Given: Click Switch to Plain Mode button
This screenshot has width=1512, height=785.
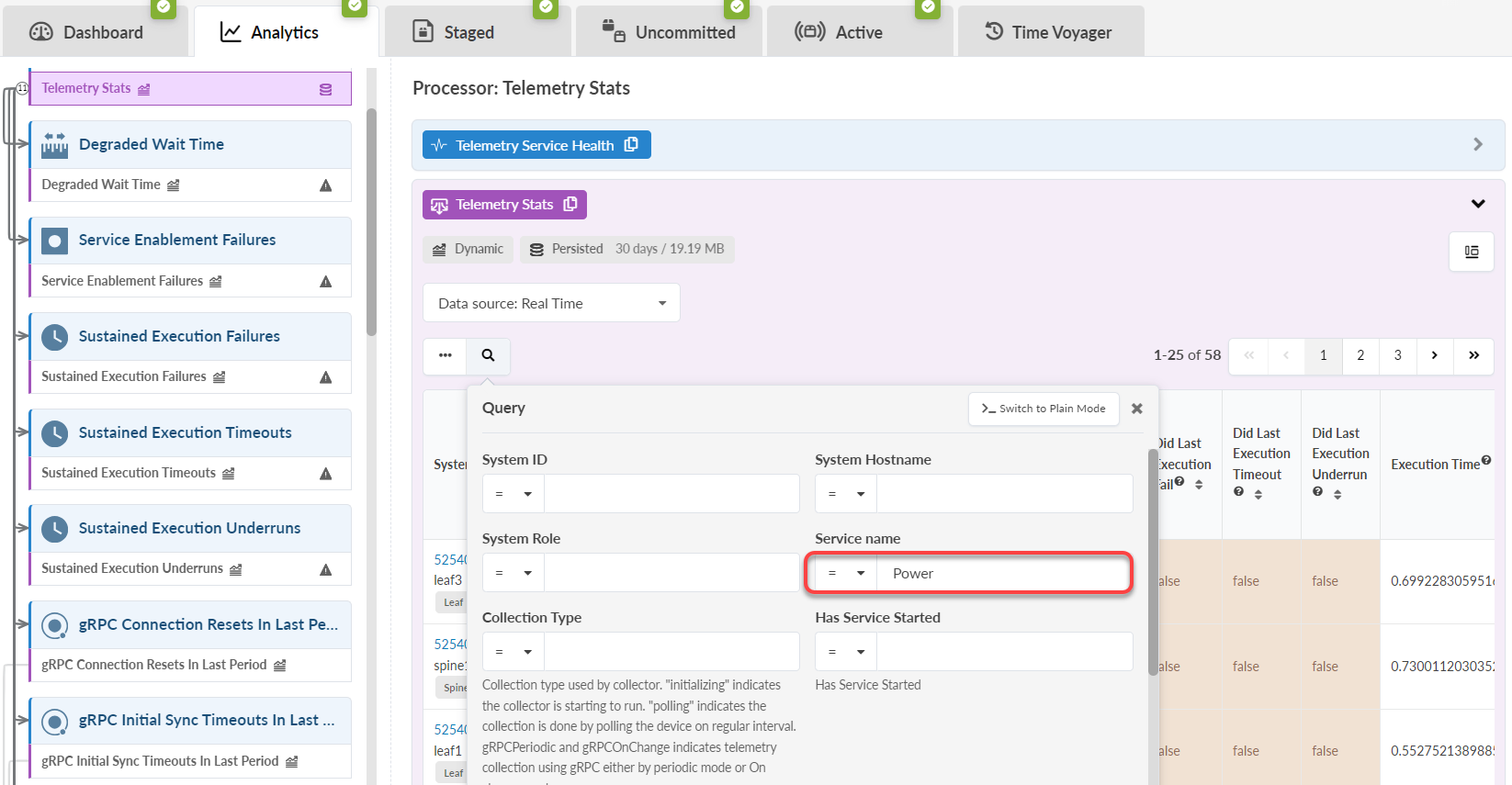Looking at the screenshot, I should 1044,409.
